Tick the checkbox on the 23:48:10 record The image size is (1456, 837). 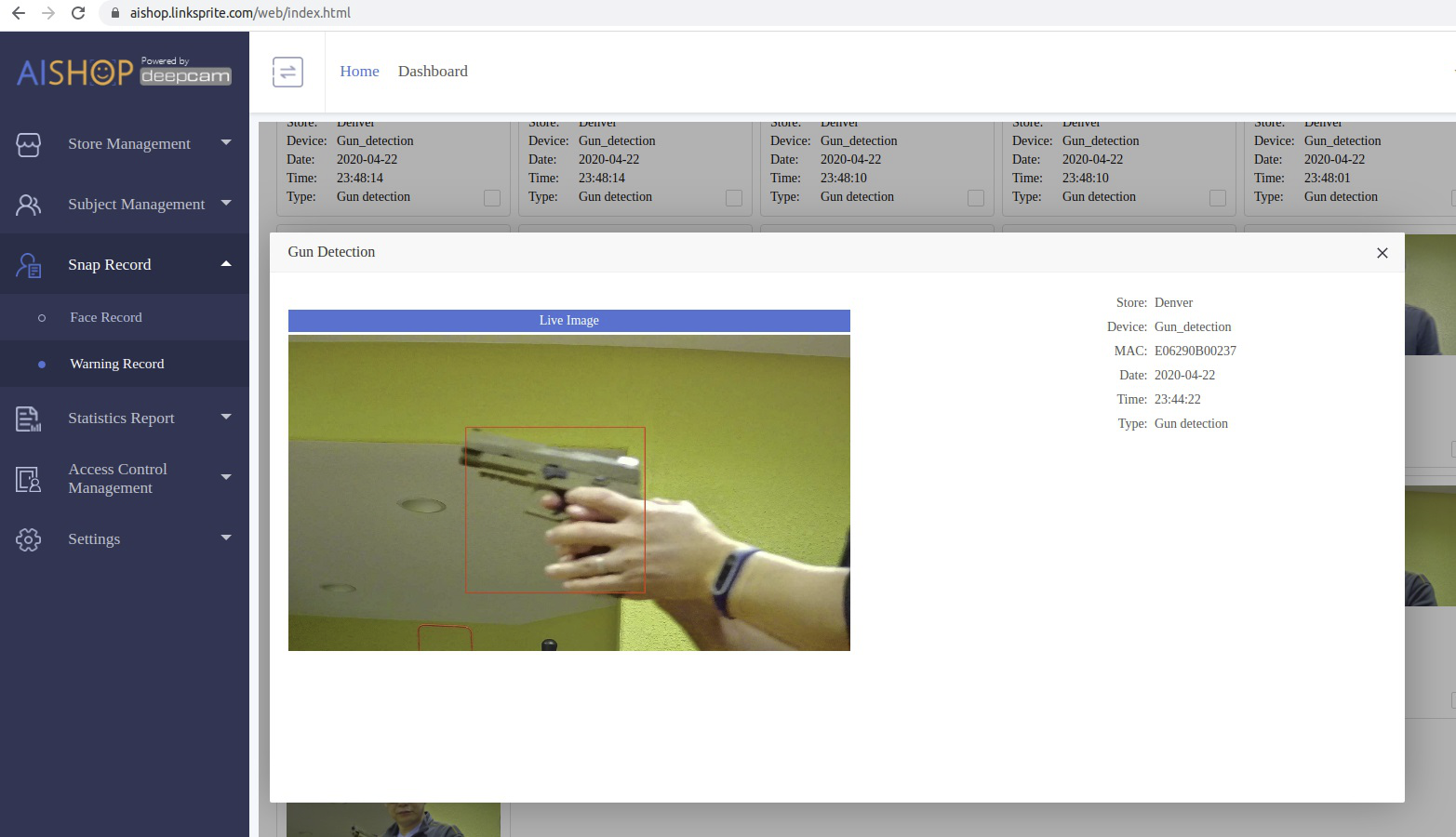point(976,197)
